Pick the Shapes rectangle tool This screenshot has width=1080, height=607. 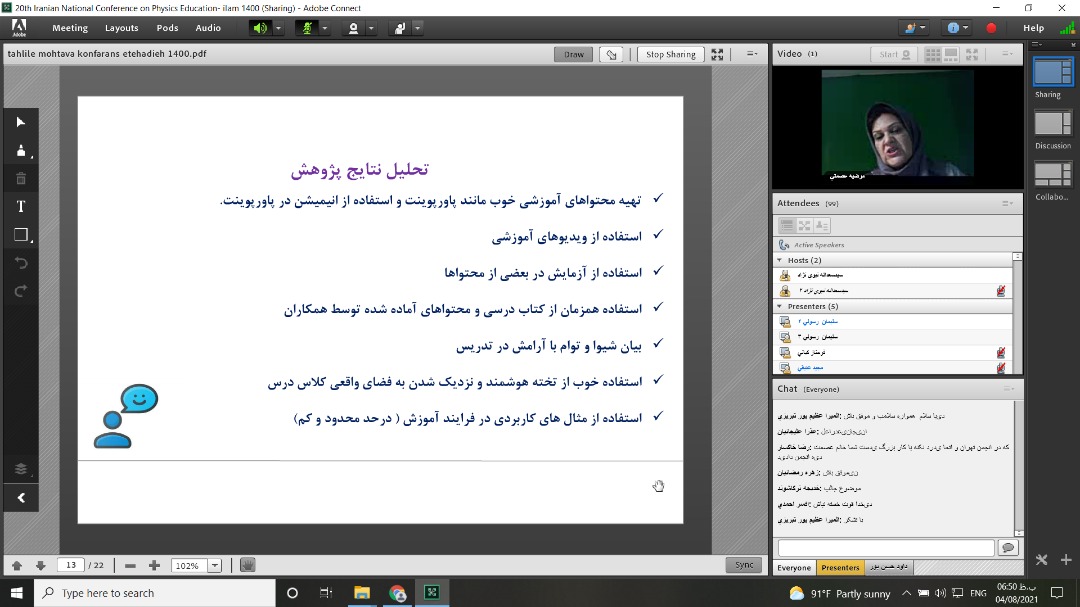click(21, 235)
